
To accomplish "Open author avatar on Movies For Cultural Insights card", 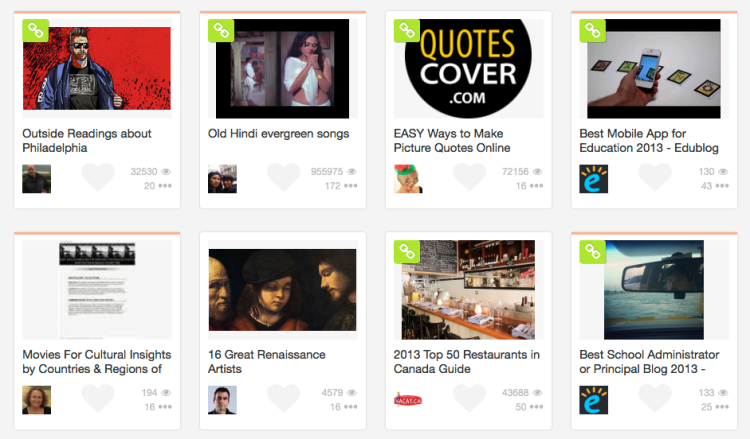I will pyautogui.click(x=36, y=400).
